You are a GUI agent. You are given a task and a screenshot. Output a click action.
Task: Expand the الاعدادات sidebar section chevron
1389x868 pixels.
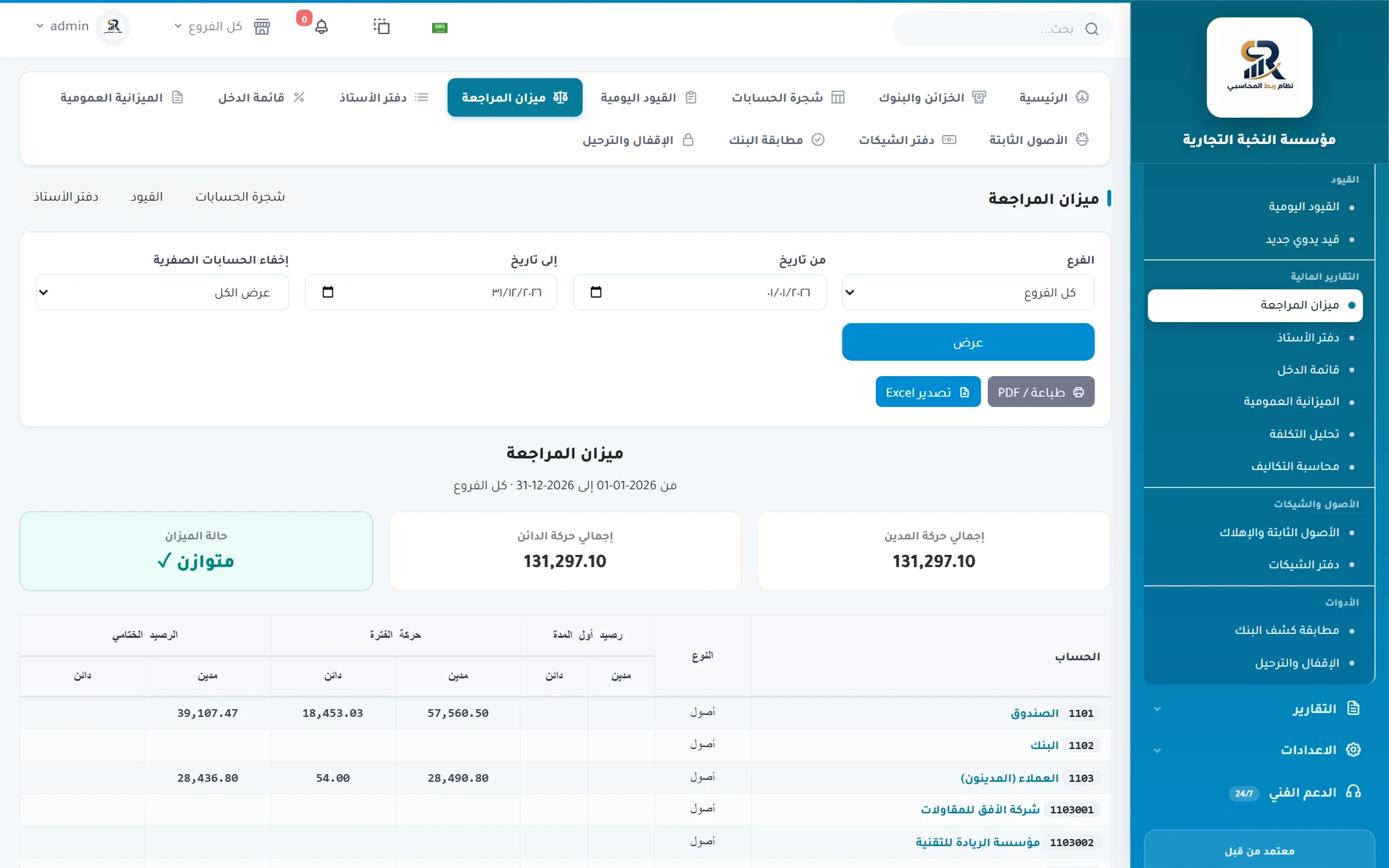(x=1157, y=750)
